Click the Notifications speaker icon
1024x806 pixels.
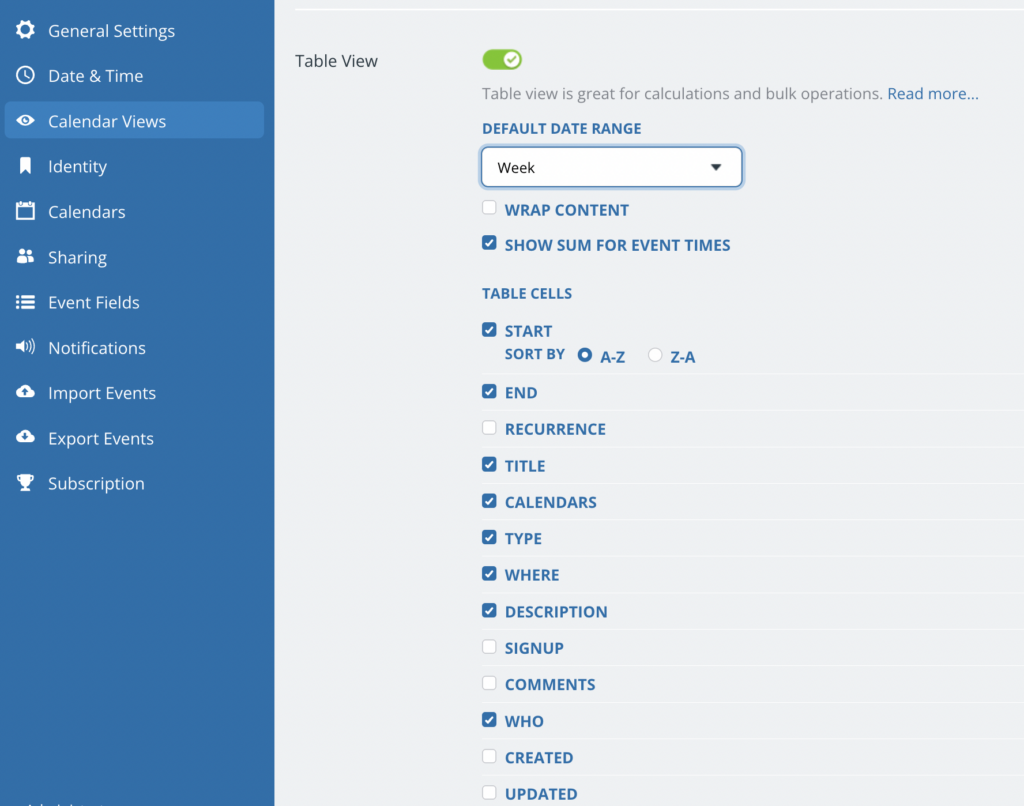pyautogui.click(x=25, y=347)
